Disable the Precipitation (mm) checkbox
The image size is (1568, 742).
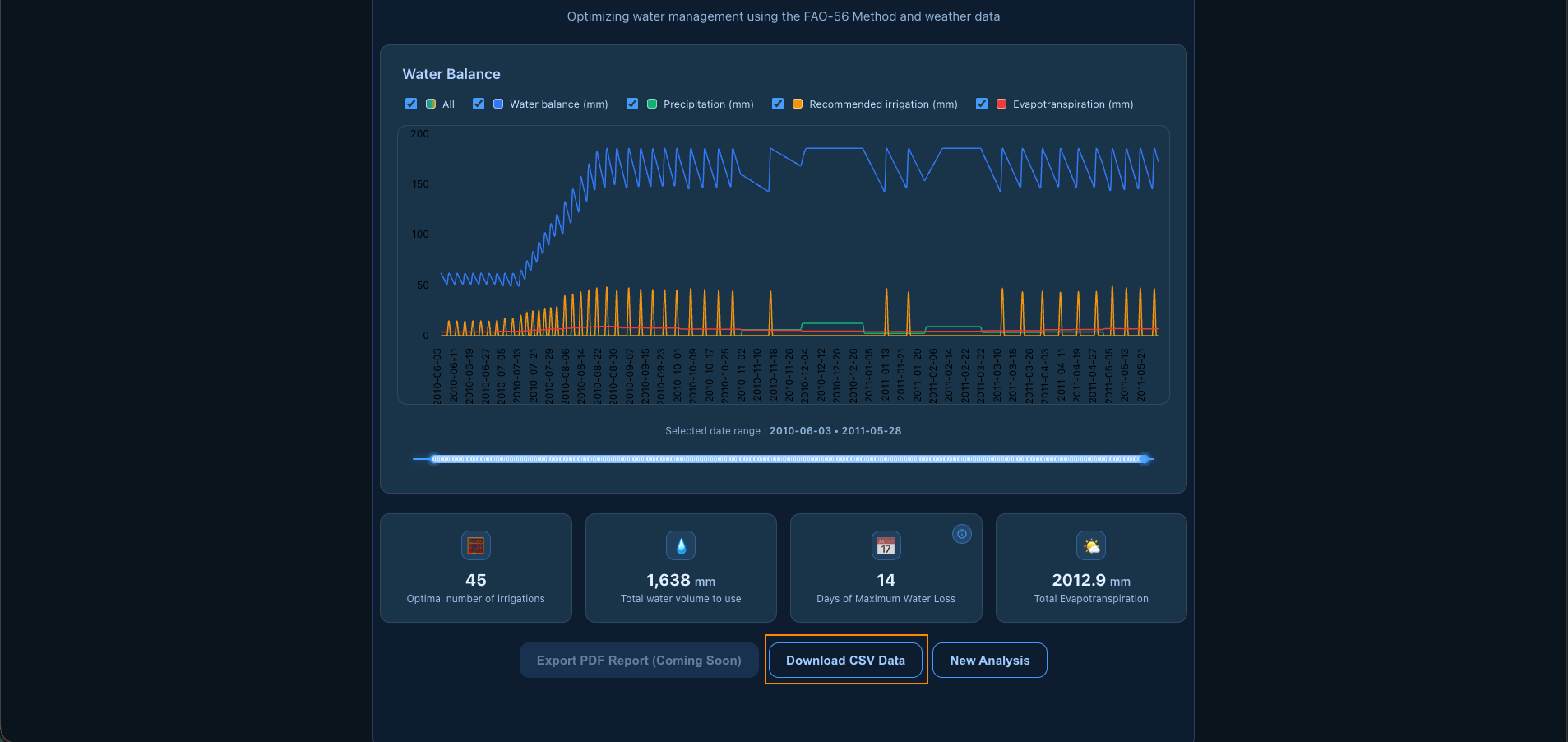[x=632, y=104]
